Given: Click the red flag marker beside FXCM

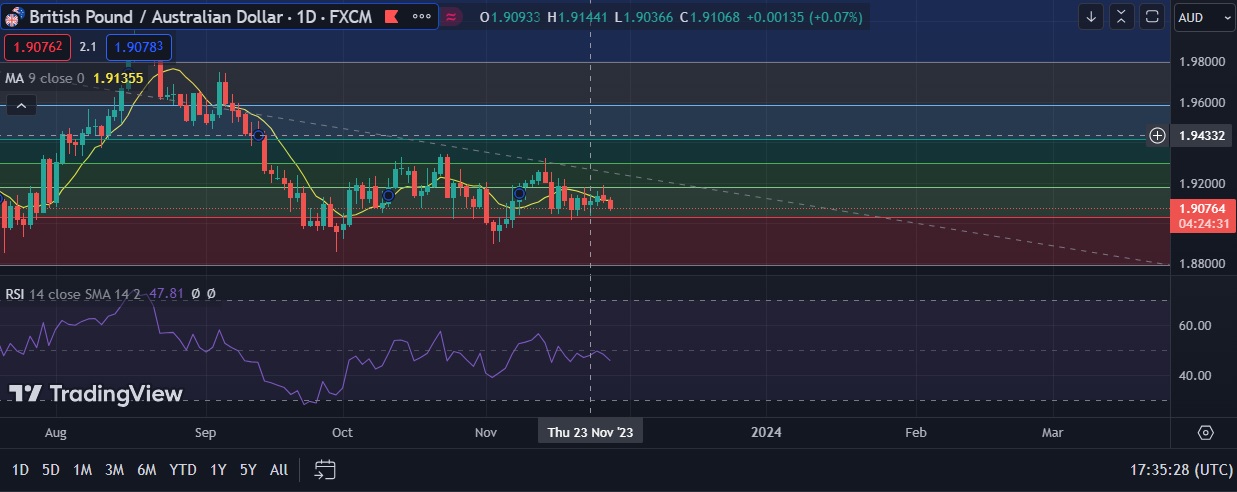Looking at the screenshot, I should tap(391, 17).
